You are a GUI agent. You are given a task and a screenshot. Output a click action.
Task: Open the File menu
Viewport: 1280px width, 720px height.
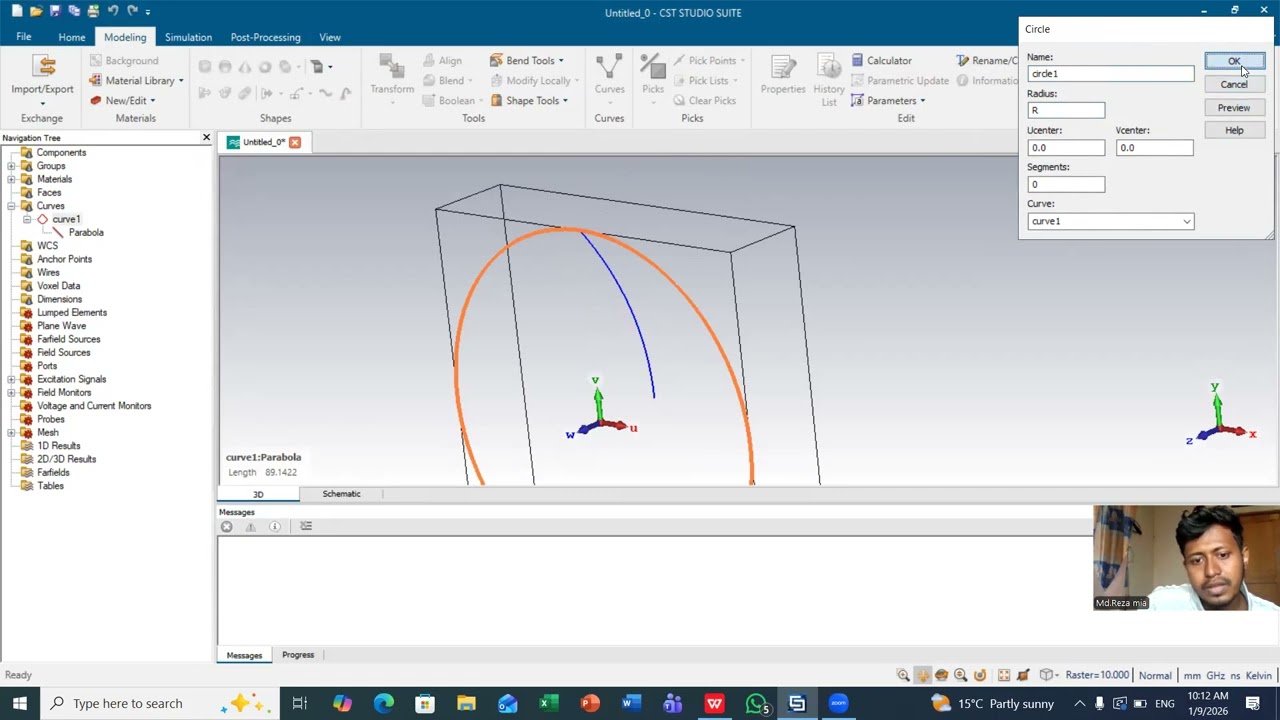23,37
